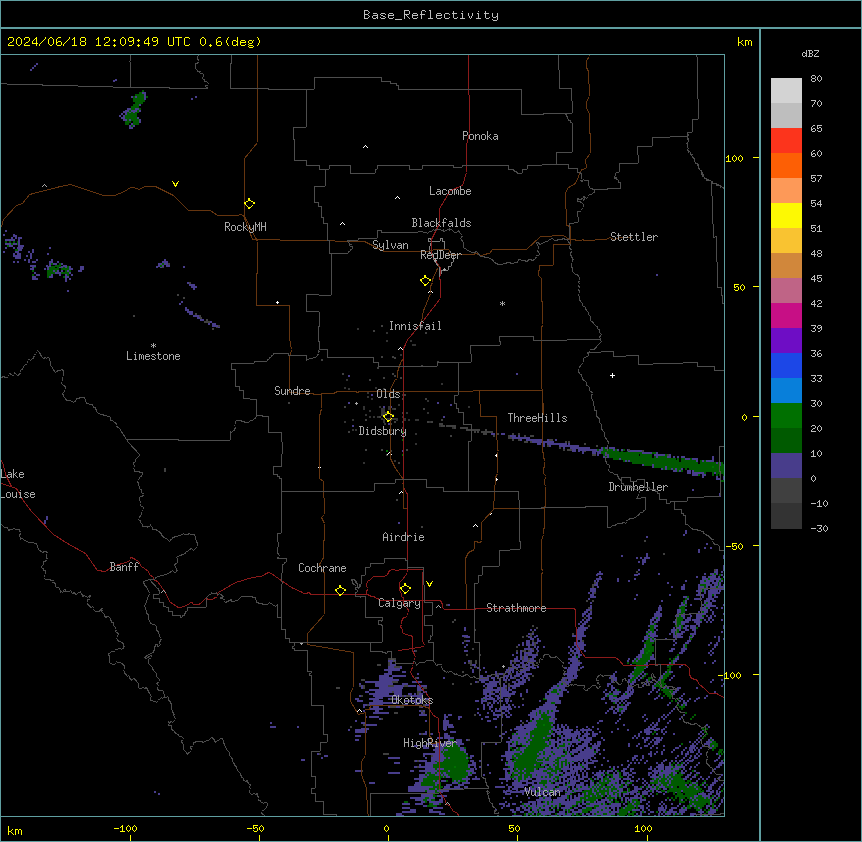862x842 pixels.
Task: Click the Limestone label
Action: click(x=153, y=356)
